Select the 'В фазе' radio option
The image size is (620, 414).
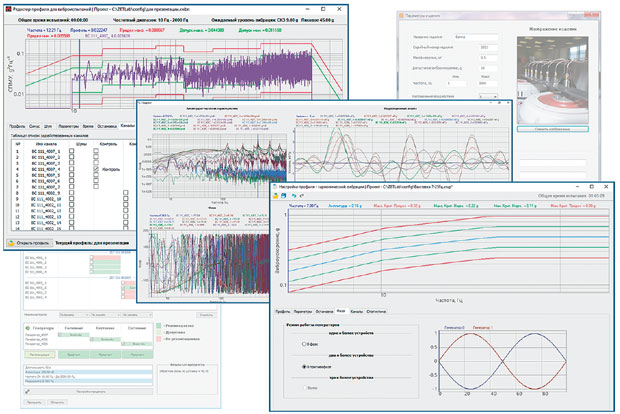(x=304, y=344)
